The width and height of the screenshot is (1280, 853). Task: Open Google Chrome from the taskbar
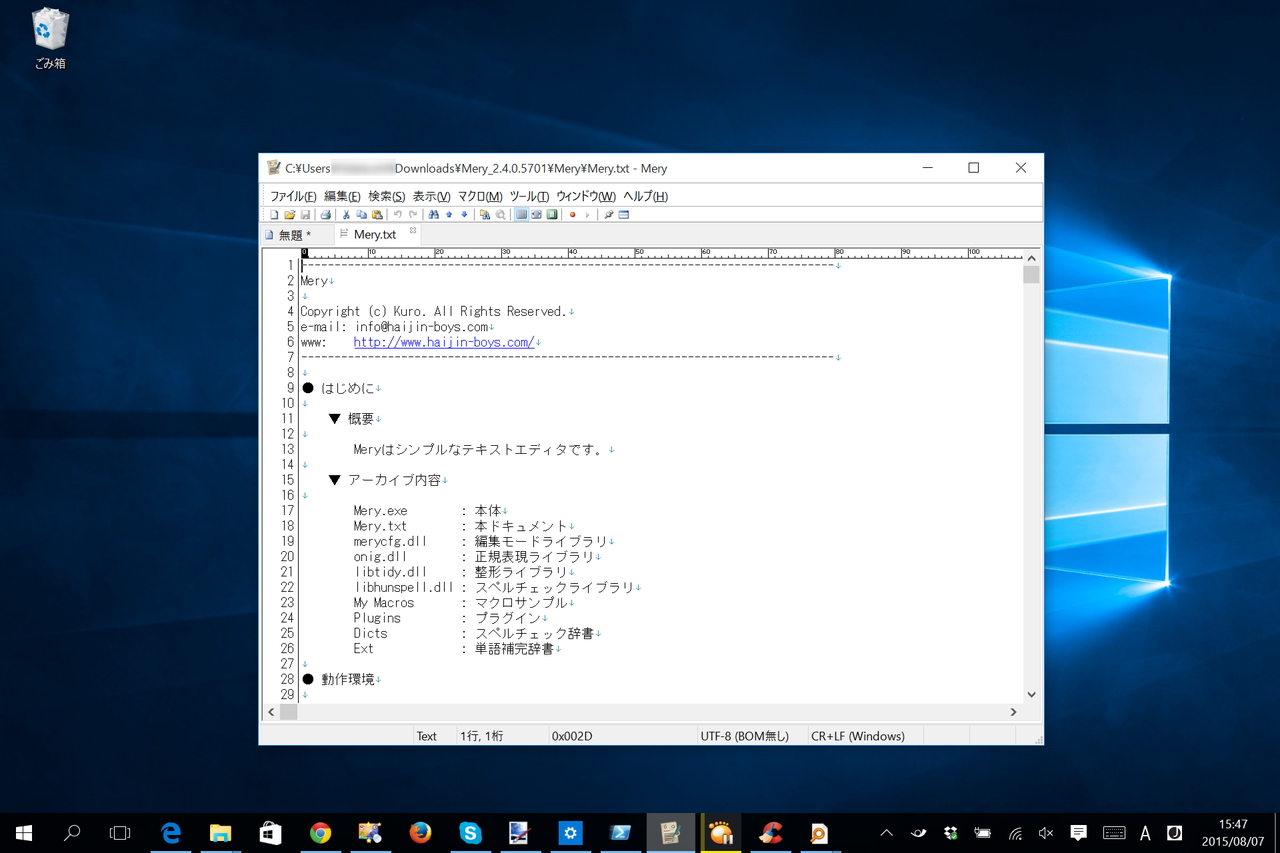[320, 833]
